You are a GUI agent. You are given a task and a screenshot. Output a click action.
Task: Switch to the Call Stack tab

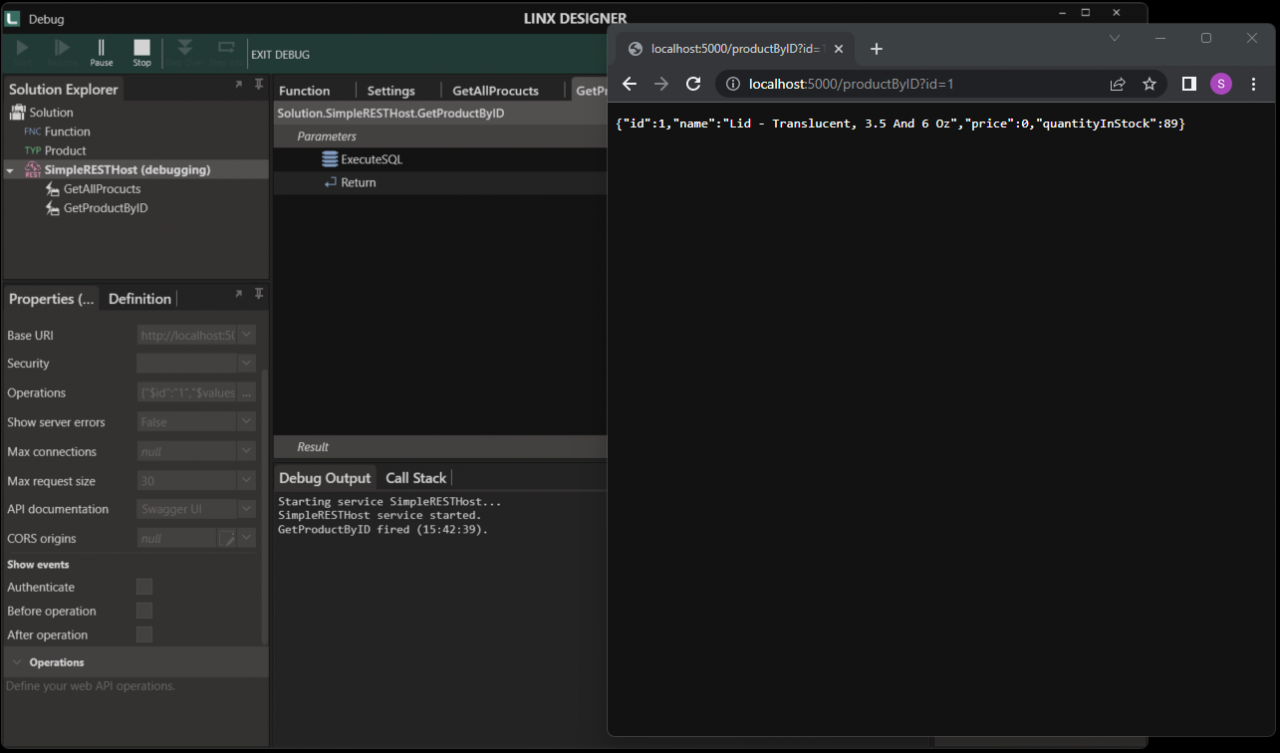coord(415,478)
